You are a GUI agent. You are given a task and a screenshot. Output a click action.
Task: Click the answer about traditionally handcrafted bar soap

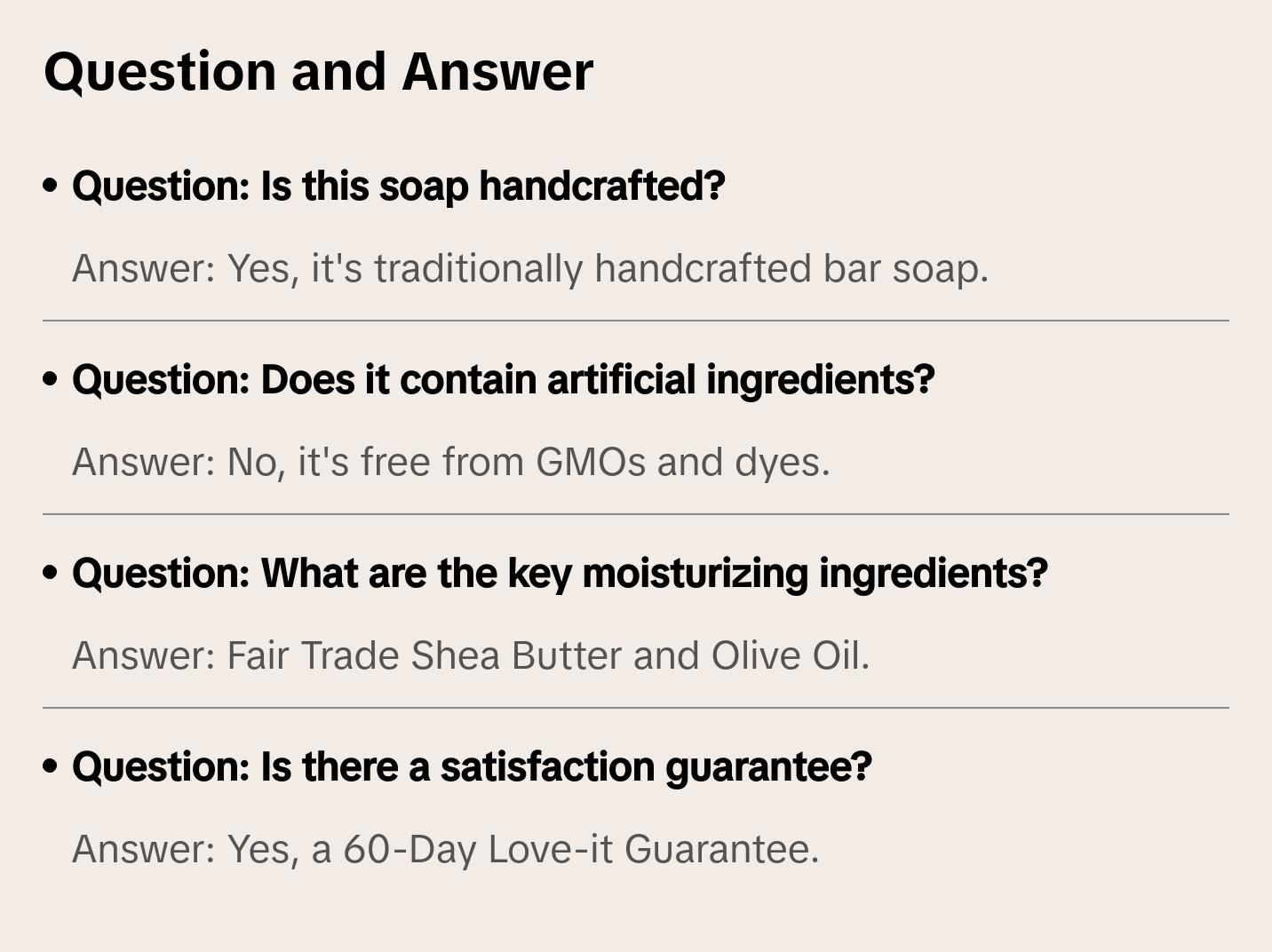click(x=529, y=268)
